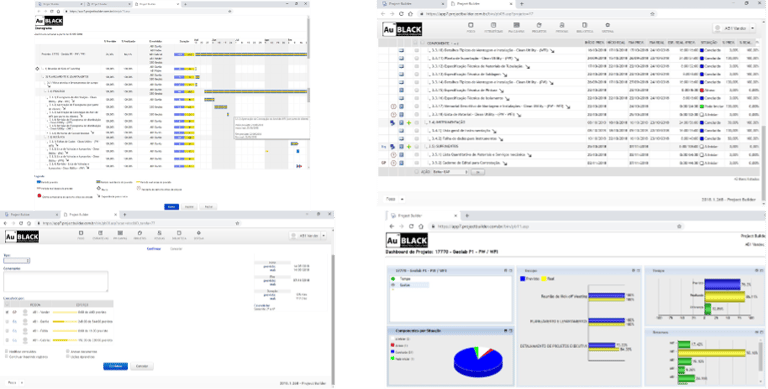768x389 pixels.
Task: Open AD1 Vendor user menu in task list window
Action: (x=734, y=28)
